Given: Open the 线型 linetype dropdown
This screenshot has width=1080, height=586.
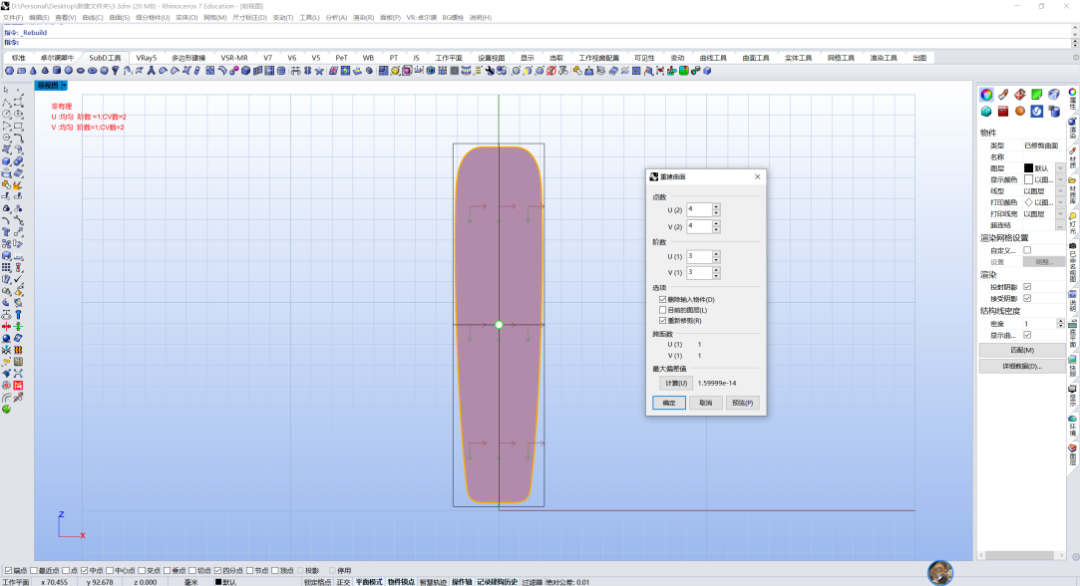Looking at the screenshot, I should 1060,191.
